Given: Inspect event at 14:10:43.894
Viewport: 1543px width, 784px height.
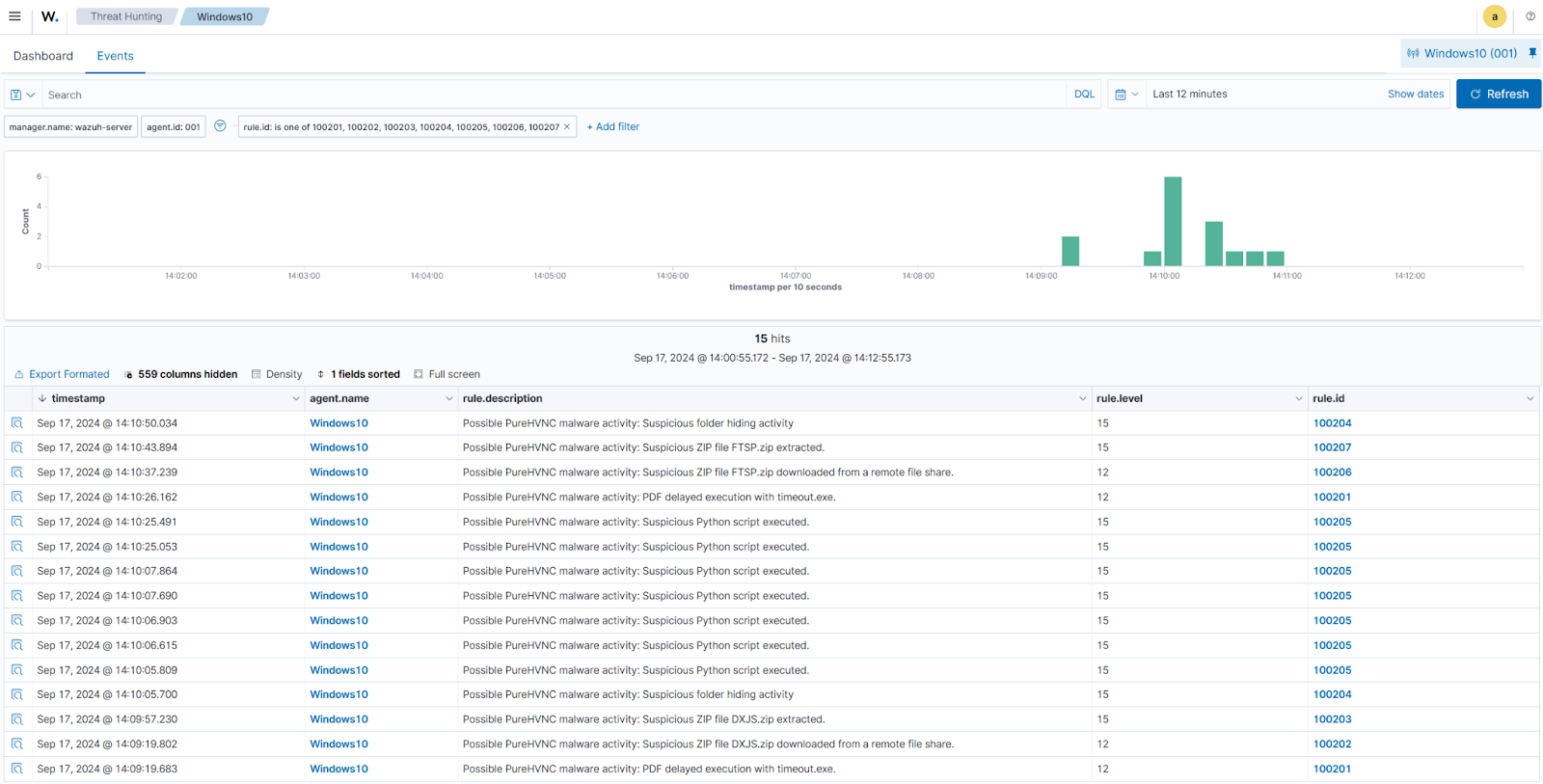Looking at the screenshot, I should [17, 447].
